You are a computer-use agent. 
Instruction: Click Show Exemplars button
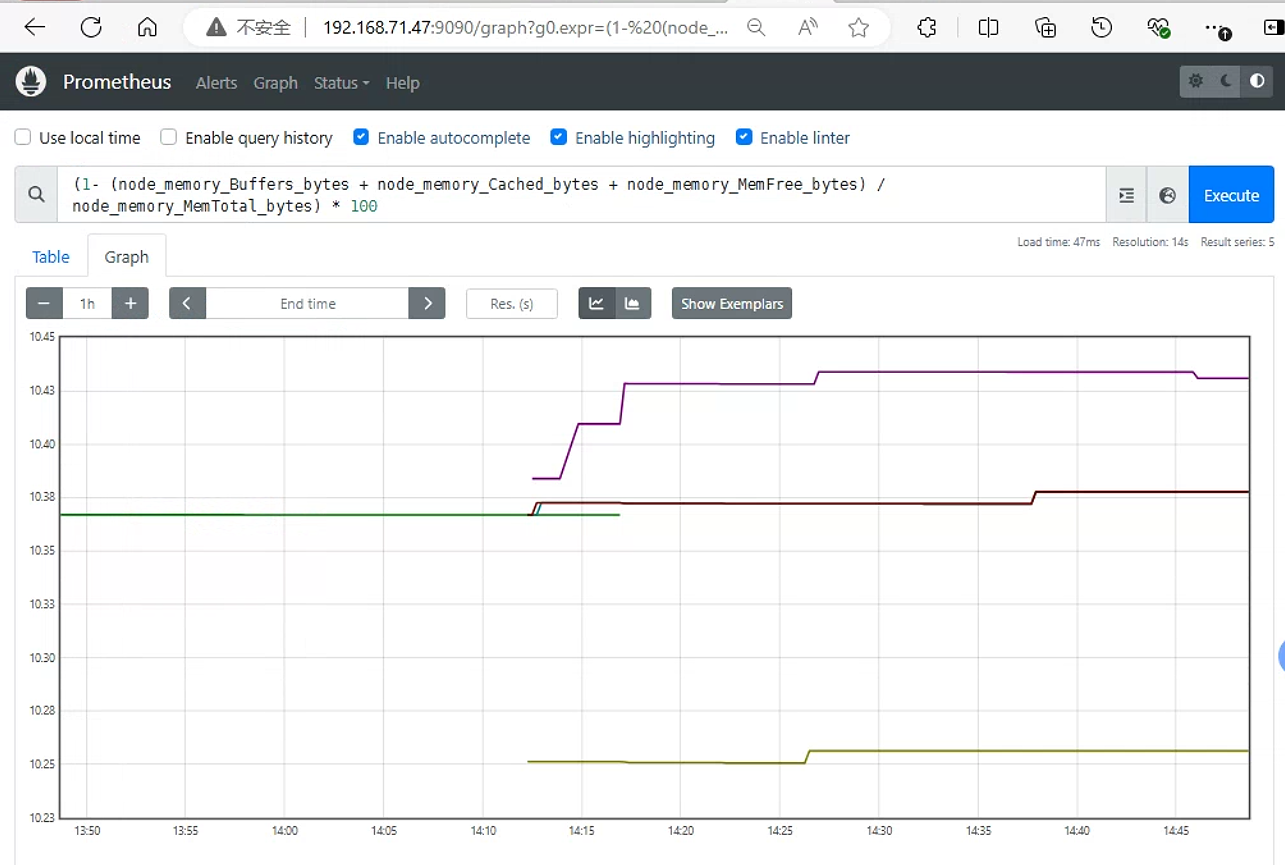pyautogui.click(x=732, y=303)
